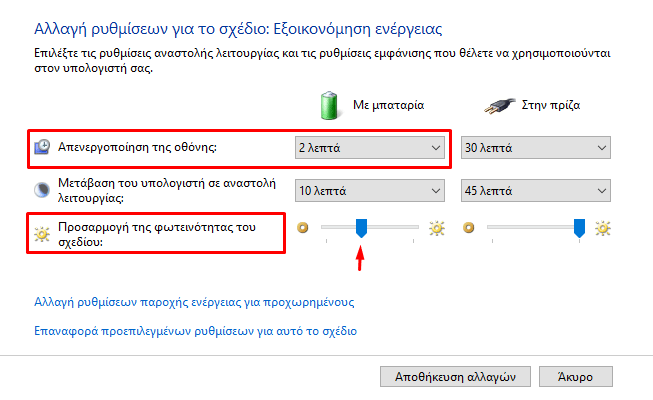Open the '30 λεπτά' plugged-in display dropdown
The width and height of the screenshot is (653, 400).
pyautogui.click(x=536, y=148)
